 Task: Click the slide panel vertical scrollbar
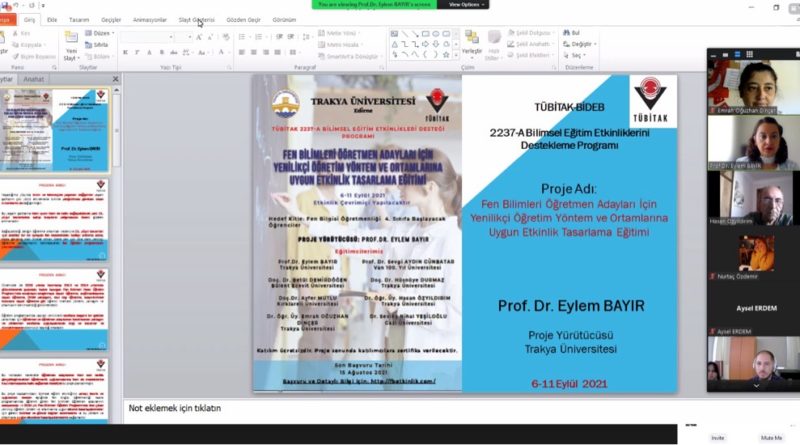point(116,130)
